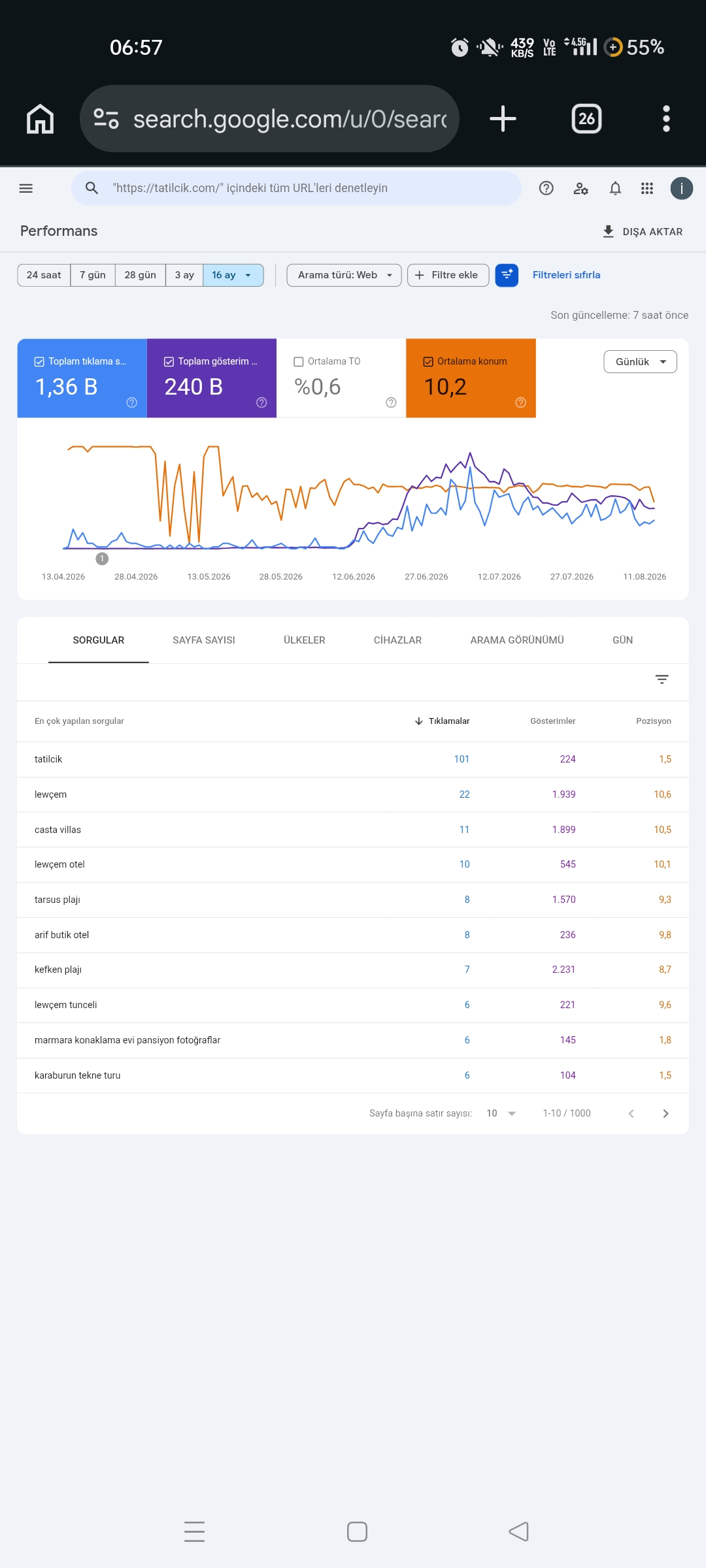Click Filtreleri sıfırla link
This screenshot has height=1568, width=706.
pyautogui.click(x=566, y=275)
